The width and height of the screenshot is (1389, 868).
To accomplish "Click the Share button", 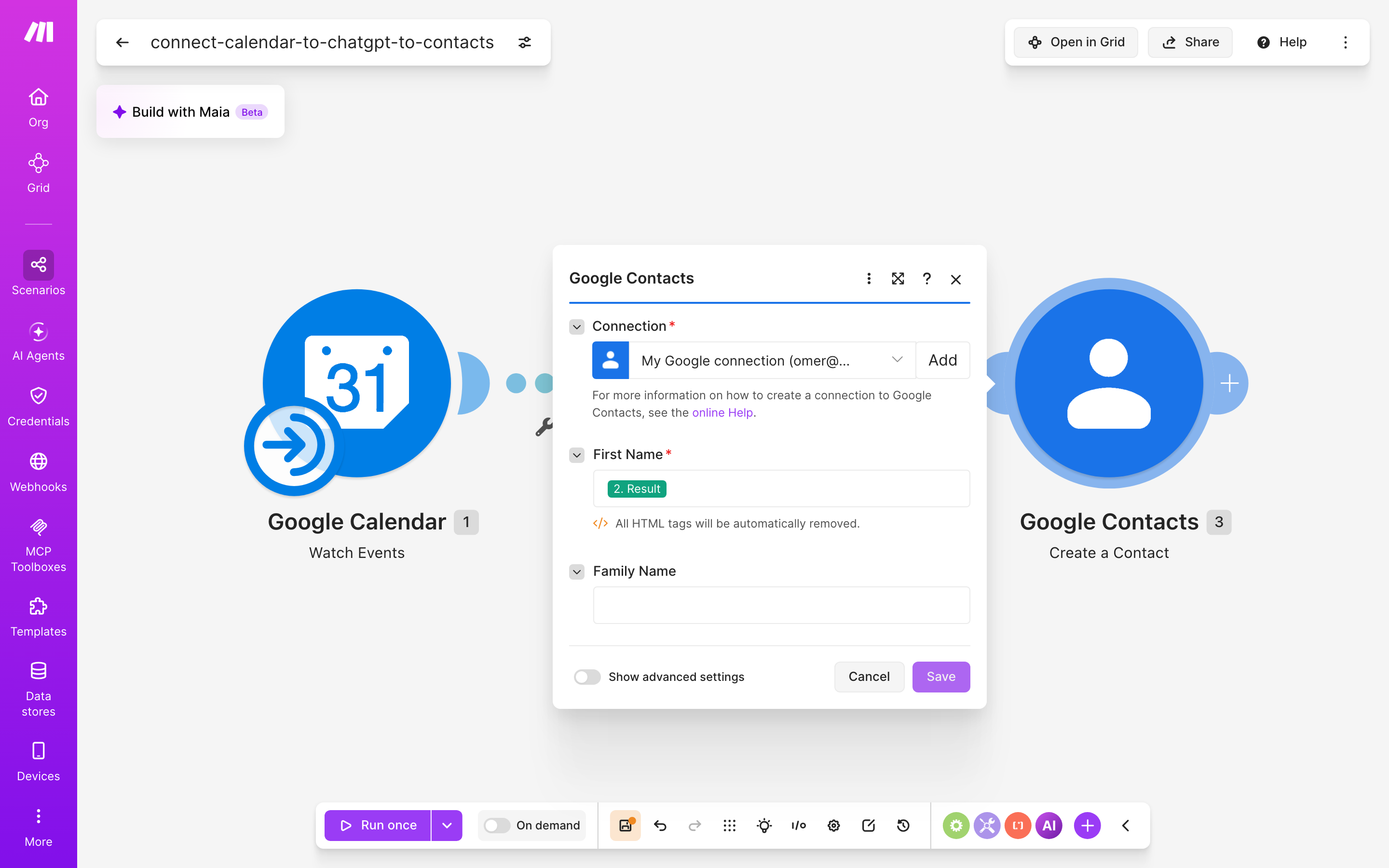I will click(1190, 42).
